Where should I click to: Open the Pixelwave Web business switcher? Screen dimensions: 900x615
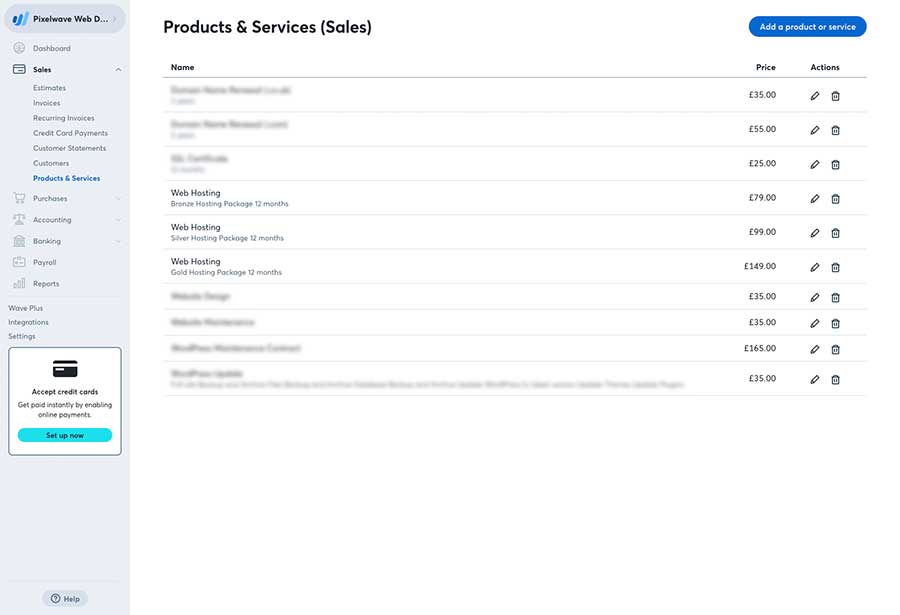(65, 19)
